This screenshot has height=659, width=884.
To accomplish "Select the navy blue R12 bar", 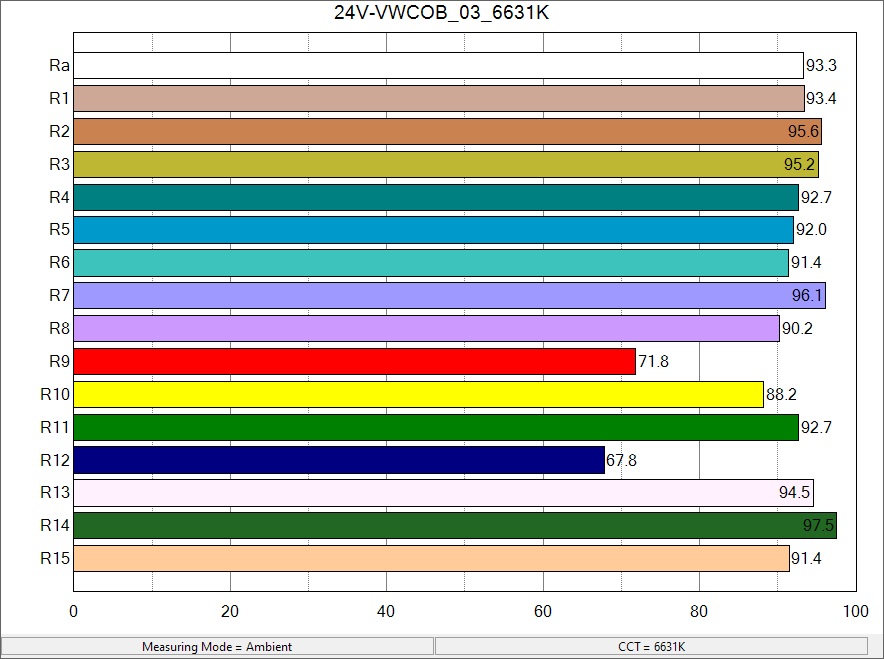I will click(339, 460).
